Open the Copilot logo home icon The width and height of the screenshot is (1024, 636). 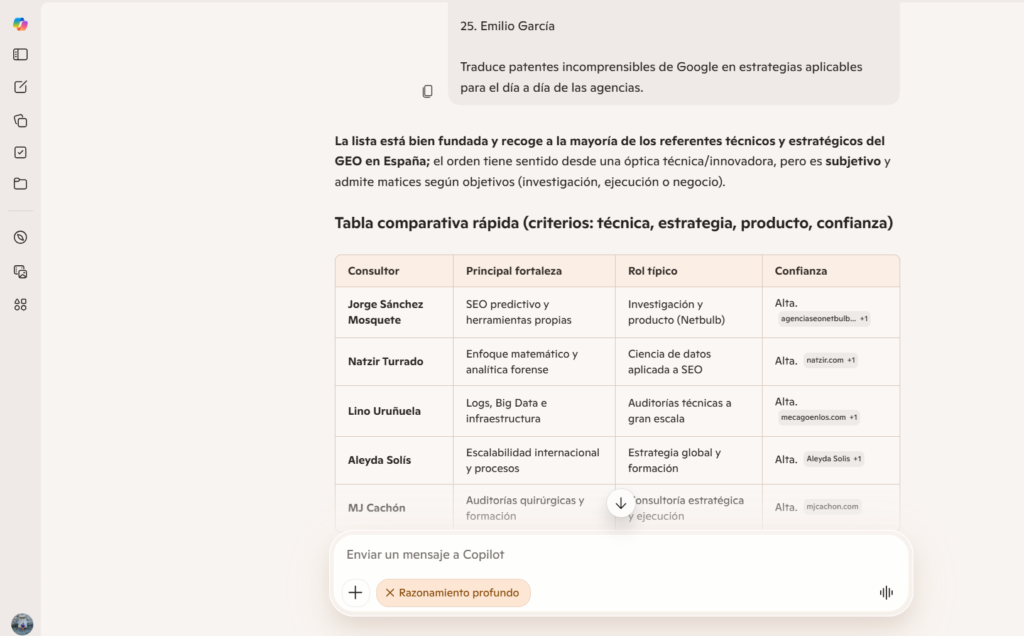pos(20,24)
